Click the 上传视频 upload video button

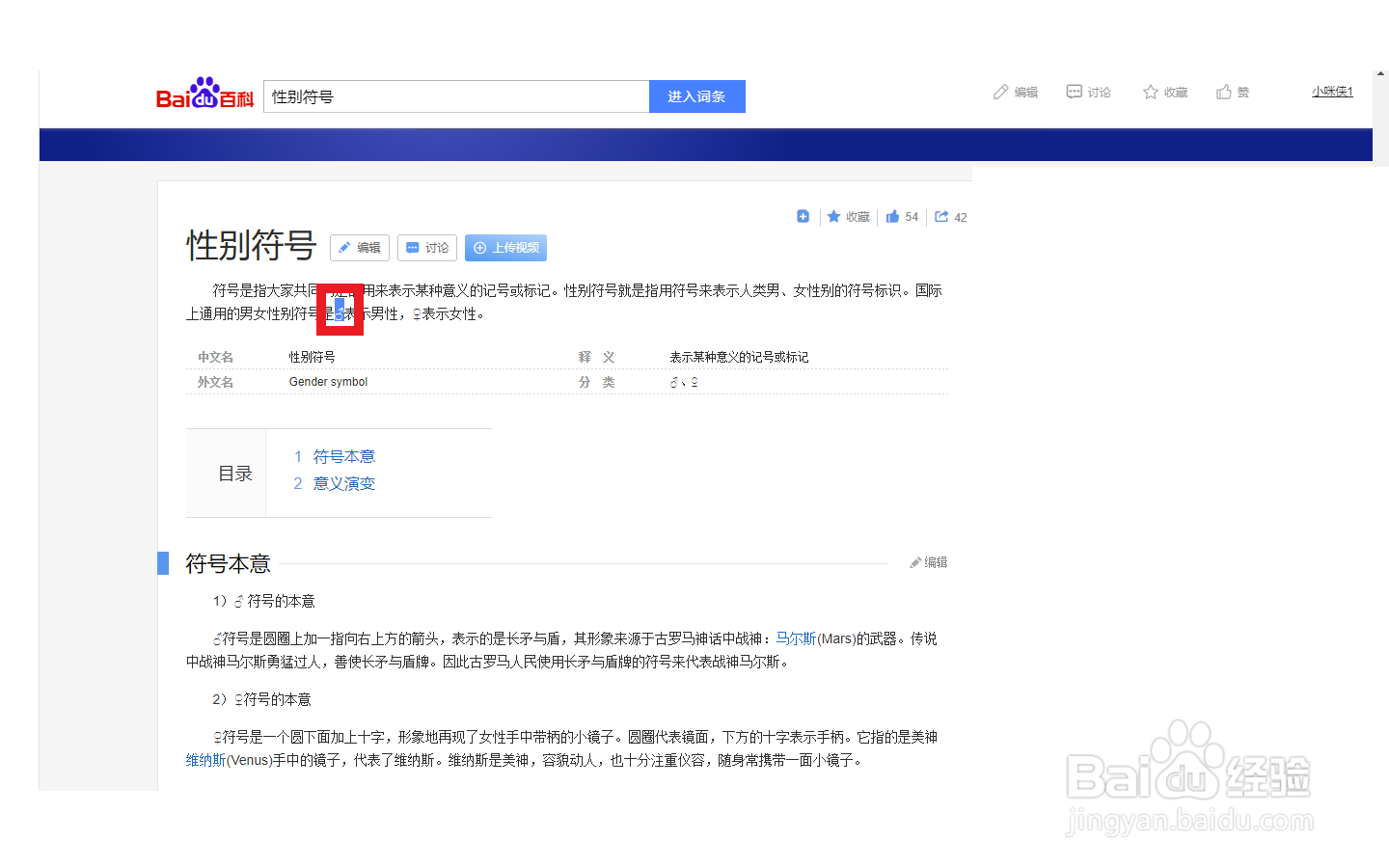tap(505, 248)
